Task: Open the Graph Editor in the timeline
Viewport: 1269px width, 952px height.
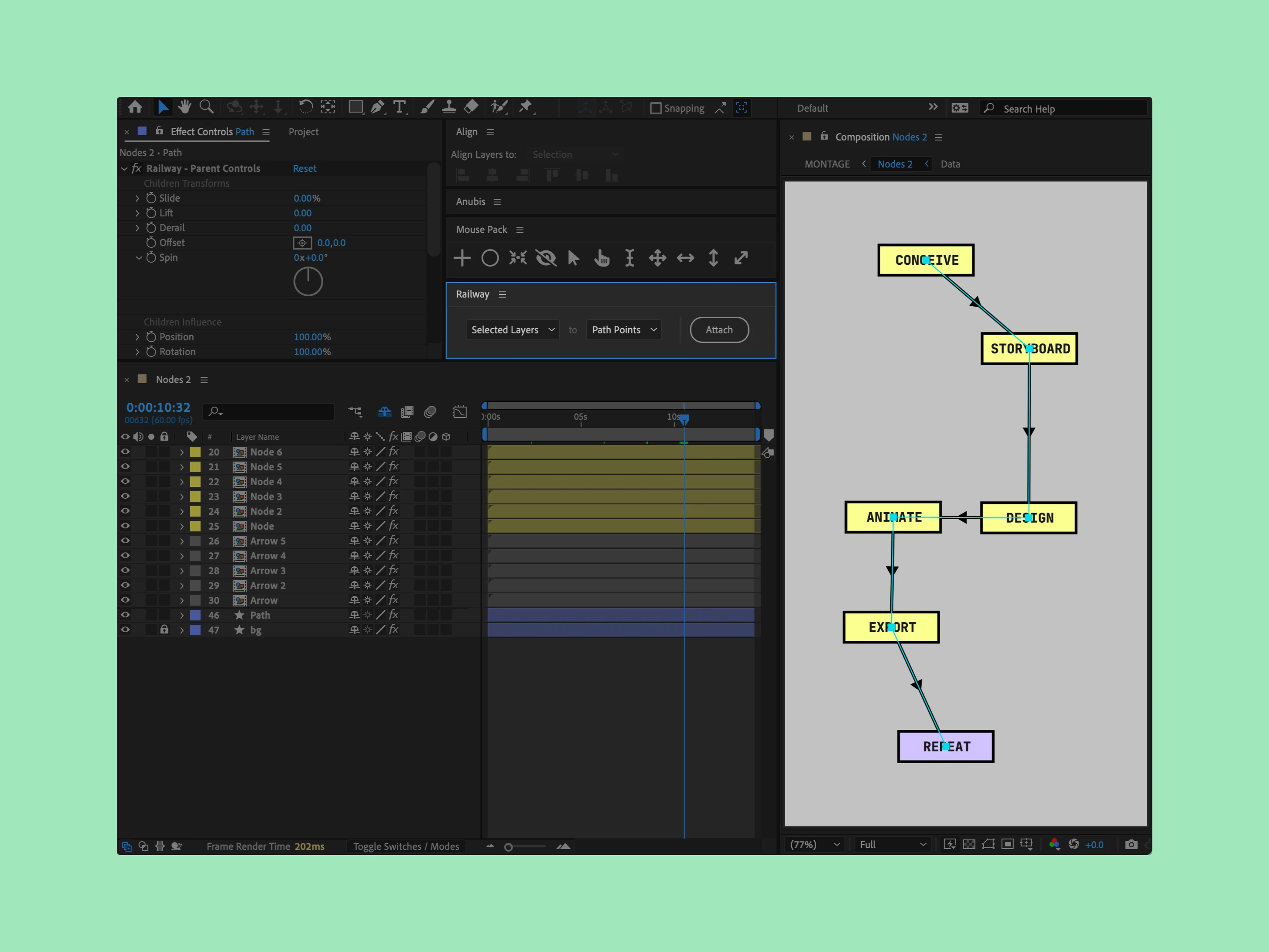Action: coord(459,411)
